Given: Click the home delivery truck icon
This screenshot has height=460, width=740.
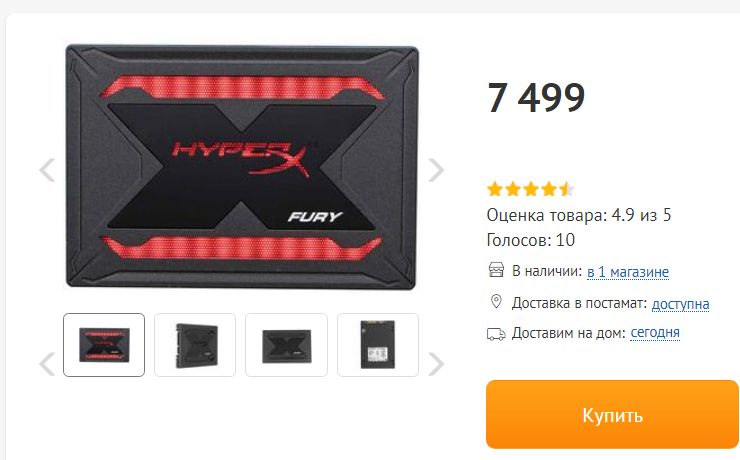Looking at the screenshot, I should click(x=496, y=334).
